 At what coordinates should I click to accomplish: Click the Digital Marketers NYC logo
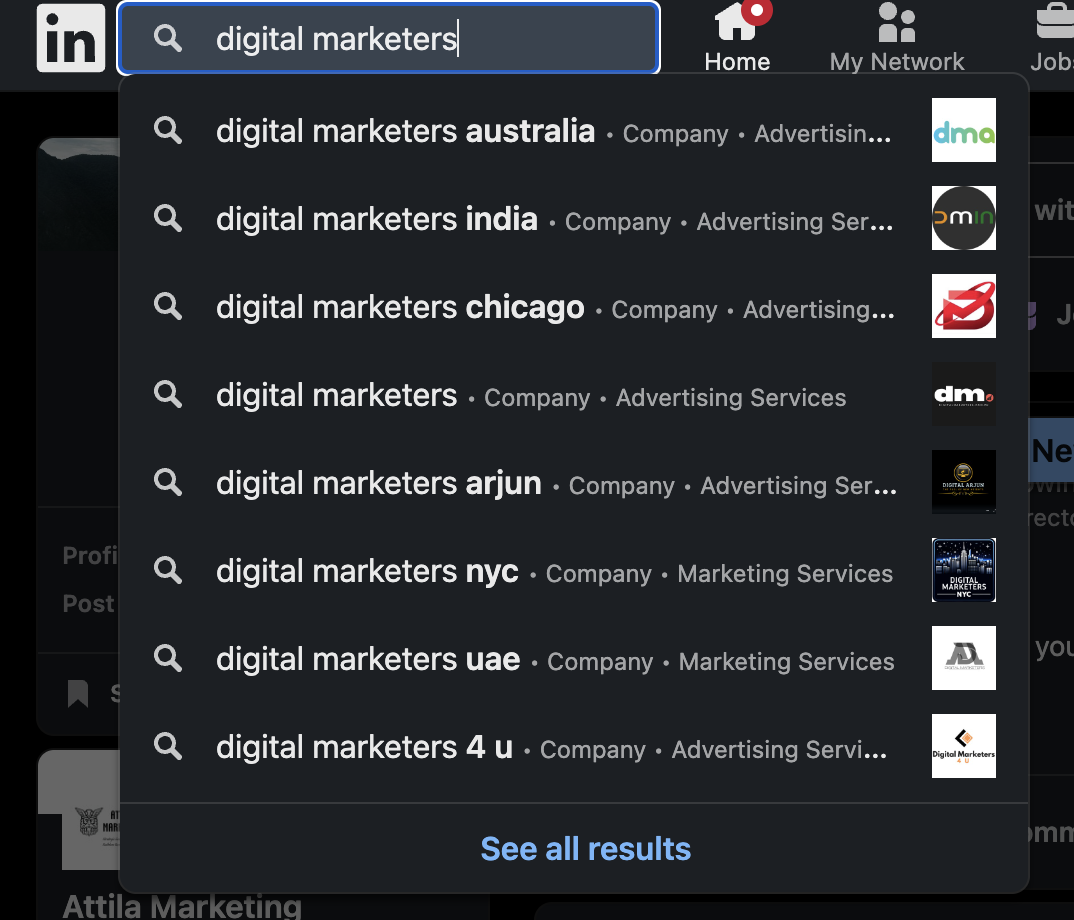point(964,570)
